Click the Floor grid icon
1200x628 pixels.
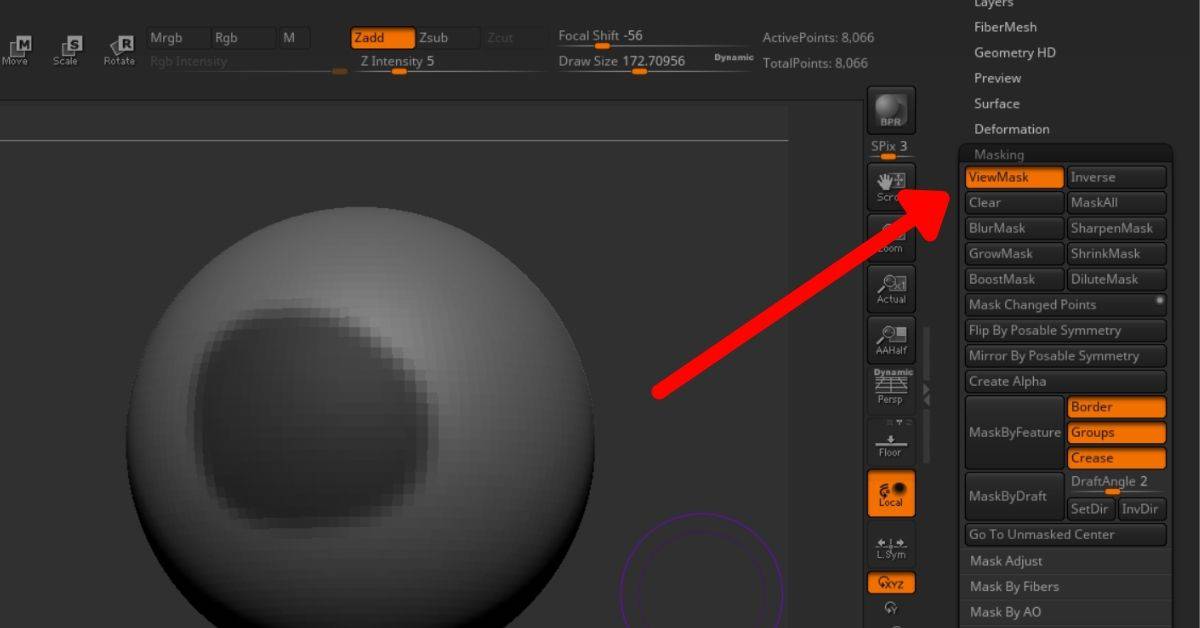pyautogui.click(x=890, y=440)
